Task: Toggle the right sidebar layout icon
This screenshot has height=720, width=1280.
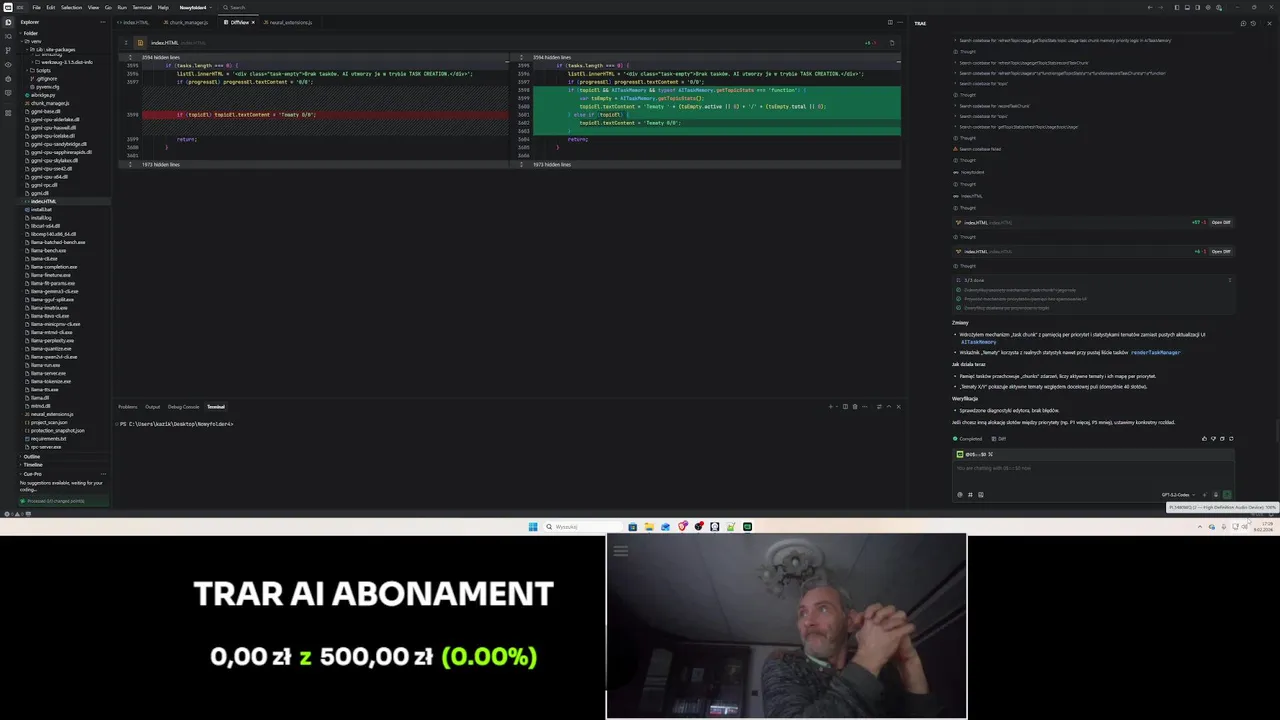Action: (x=1198, y=7)
